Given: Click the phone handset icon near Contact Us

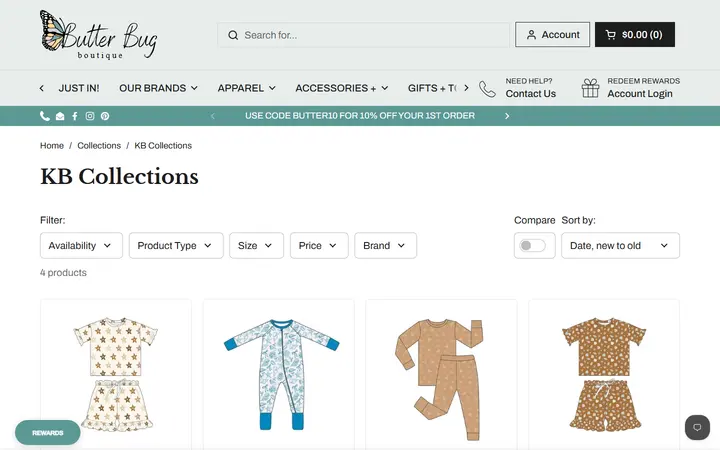Looking at the screenshot, I should 487,89.
